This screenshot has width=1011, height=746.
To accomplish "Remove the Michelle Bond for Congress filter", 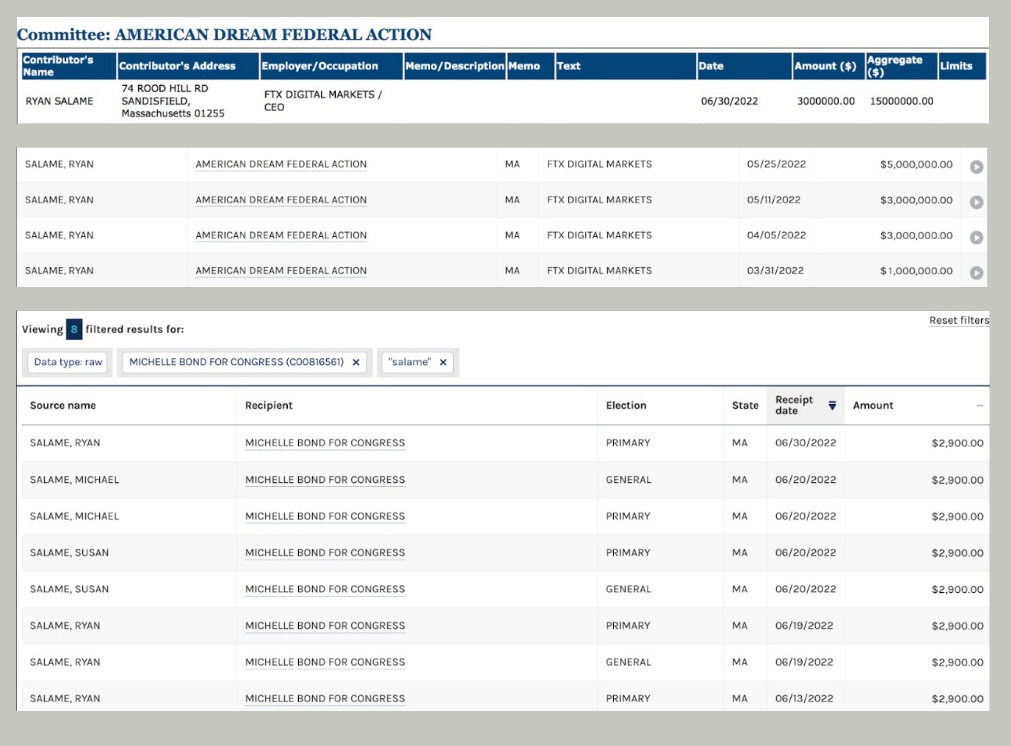I will point(356,362).
